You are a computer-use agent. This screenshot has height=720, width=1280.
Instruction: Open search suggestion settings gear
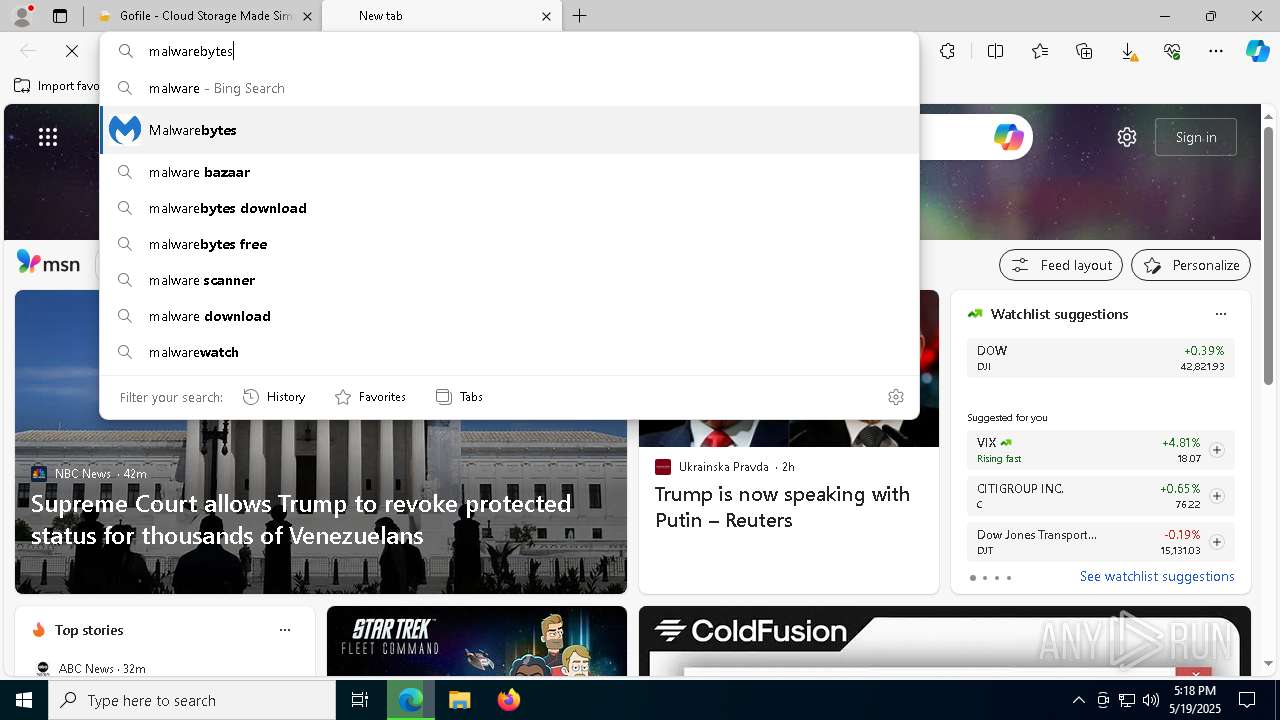tap(896, 397)
